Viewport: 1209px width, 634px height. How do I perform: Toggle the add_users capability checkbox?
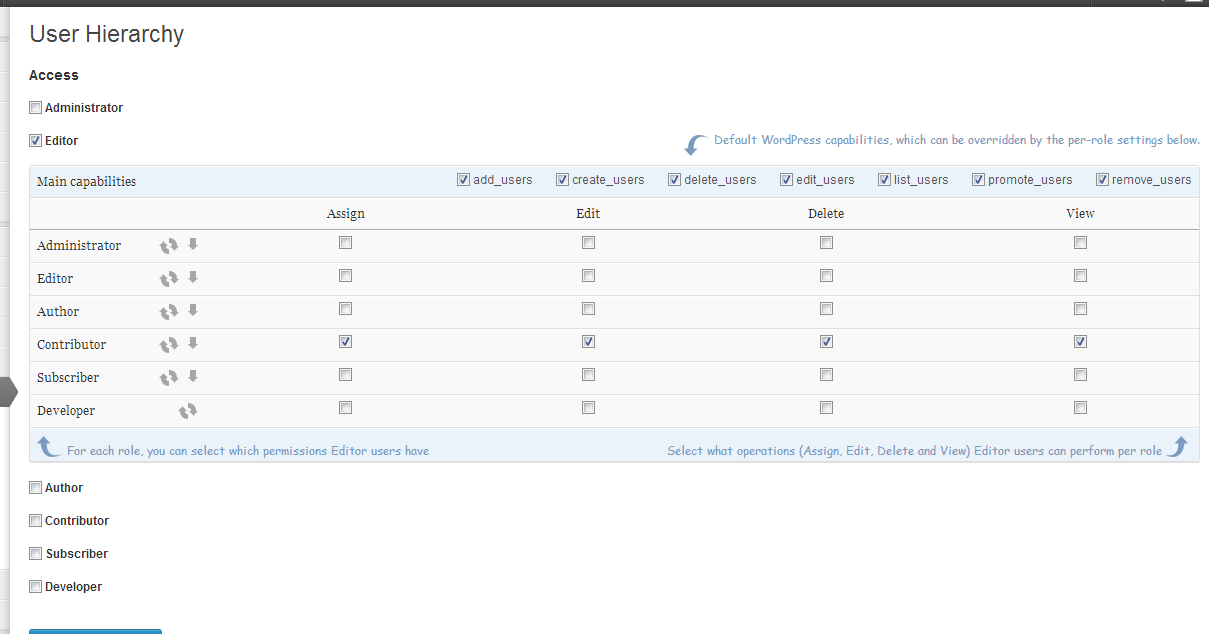(x=463, y=180)
